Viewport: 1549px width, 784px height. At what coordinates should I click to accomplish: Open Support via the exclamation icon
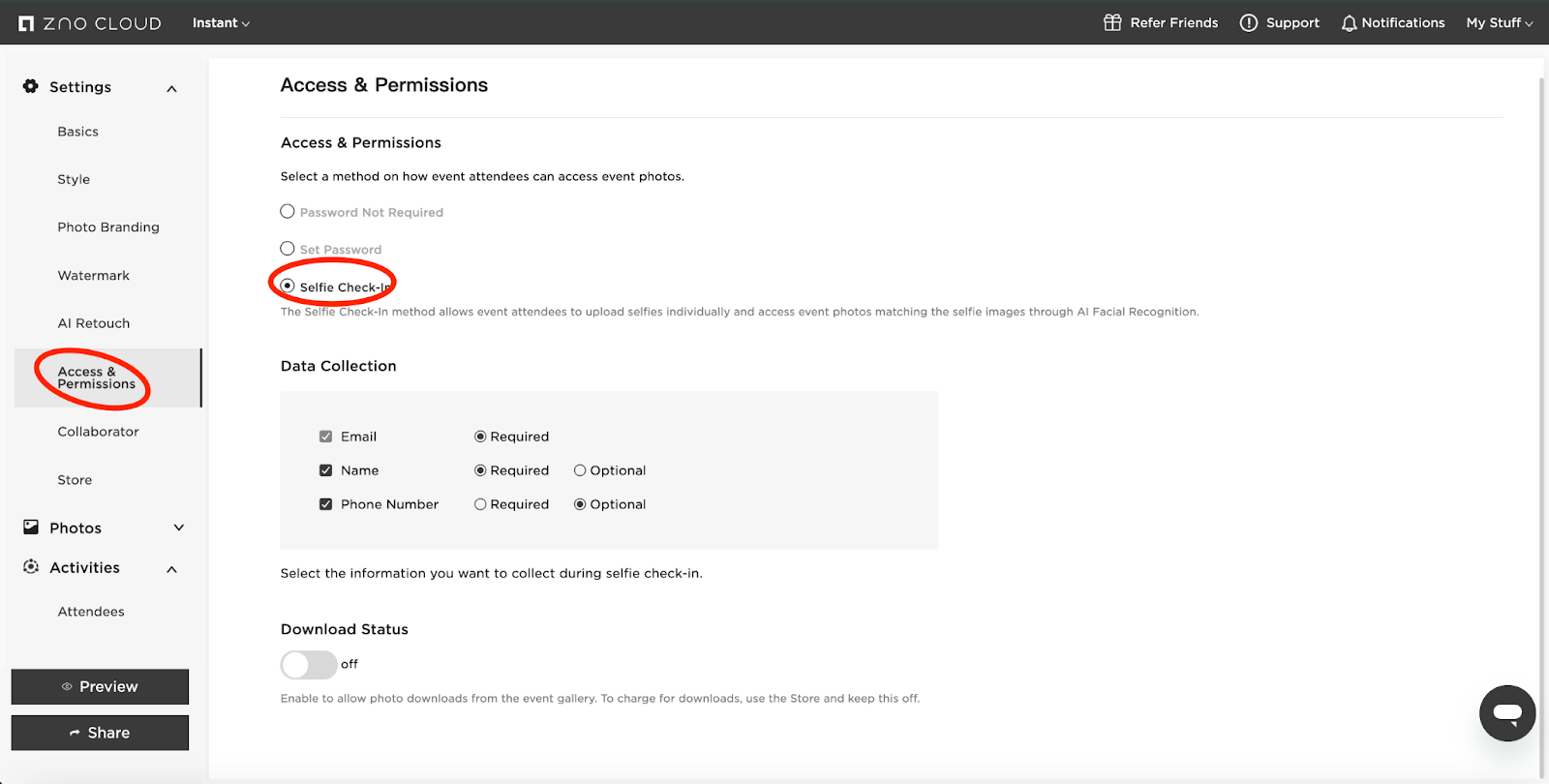1249,22
